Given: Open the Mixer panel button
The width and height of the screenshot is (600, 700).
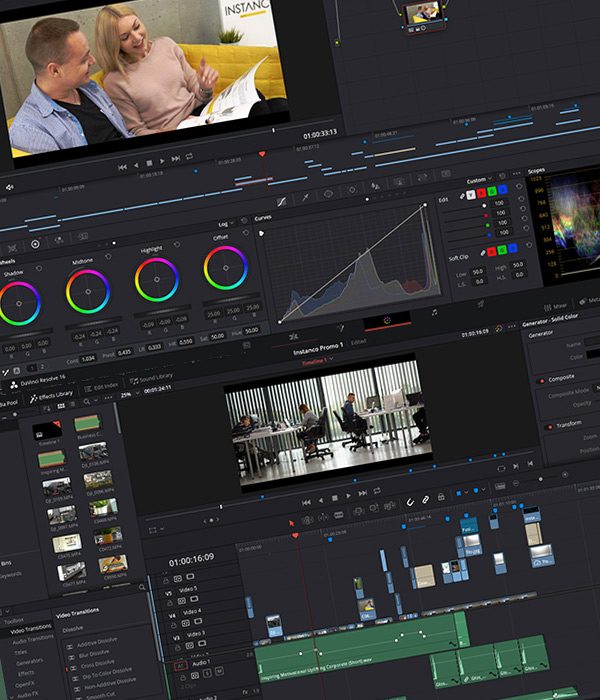Looking at the screenshot, I should (555, 306).
